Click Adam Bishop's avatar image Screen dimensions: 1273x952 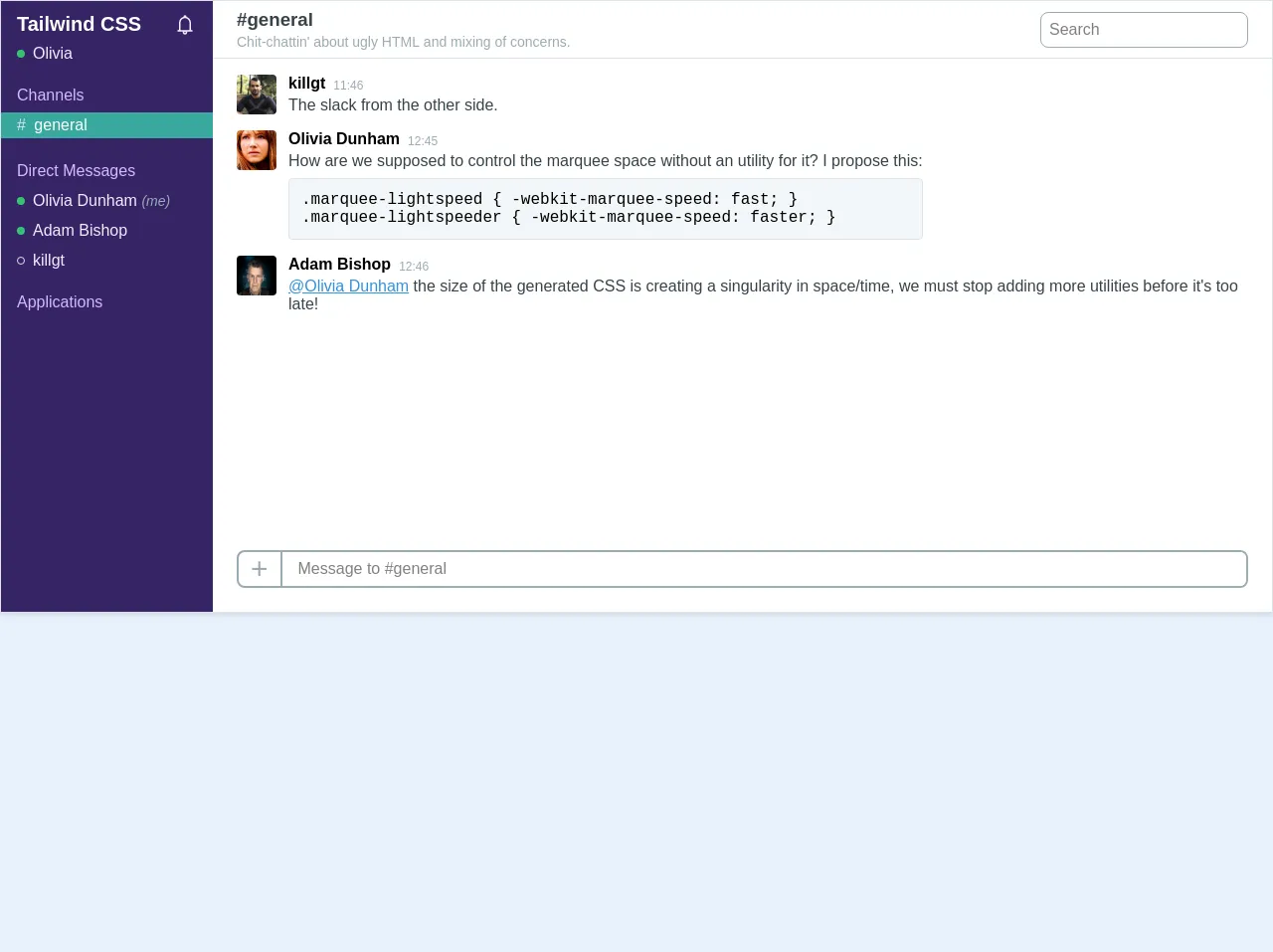pos(257,276)
